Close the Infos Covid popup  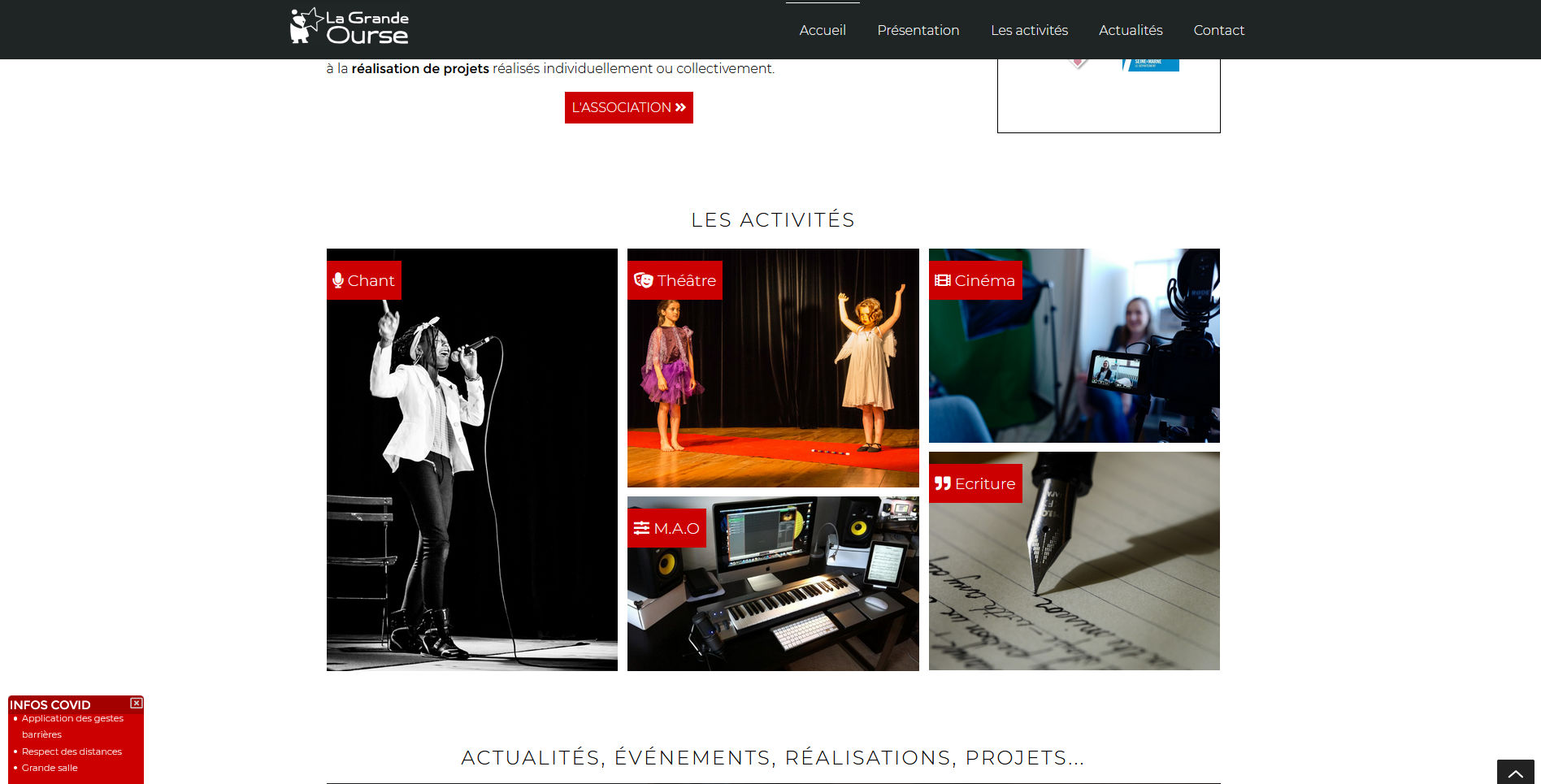[x=136, y=703]
